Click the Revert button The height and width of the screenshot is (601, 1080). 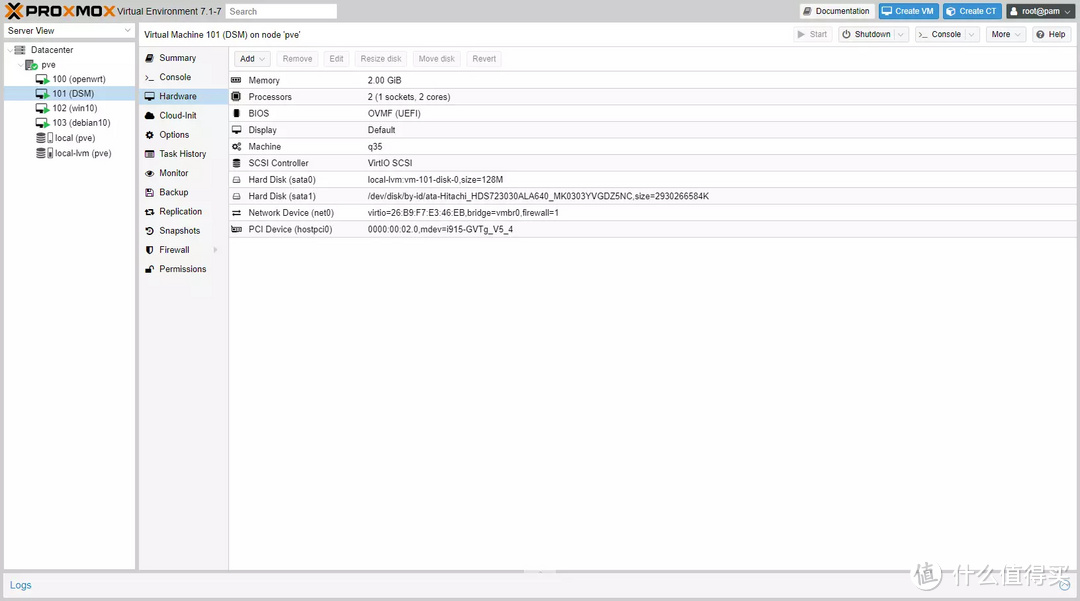coord(484,59)
